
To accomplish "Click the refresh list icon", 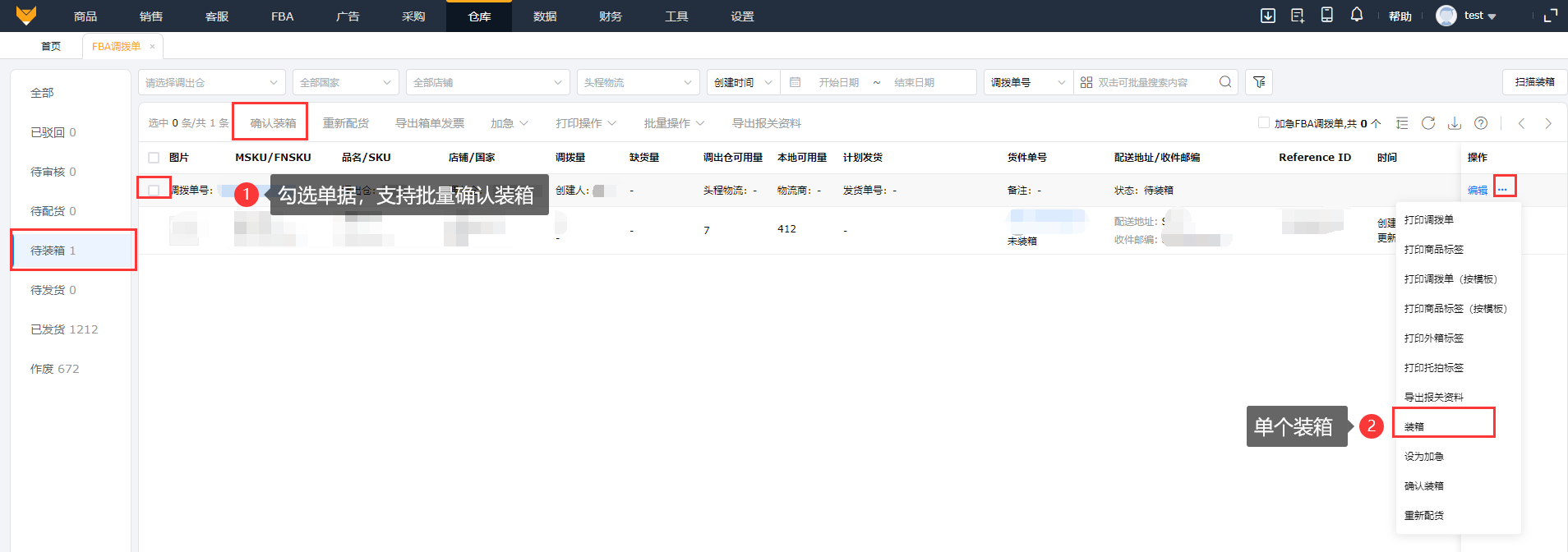I will pyautogui.click(x=1428, y=123).
